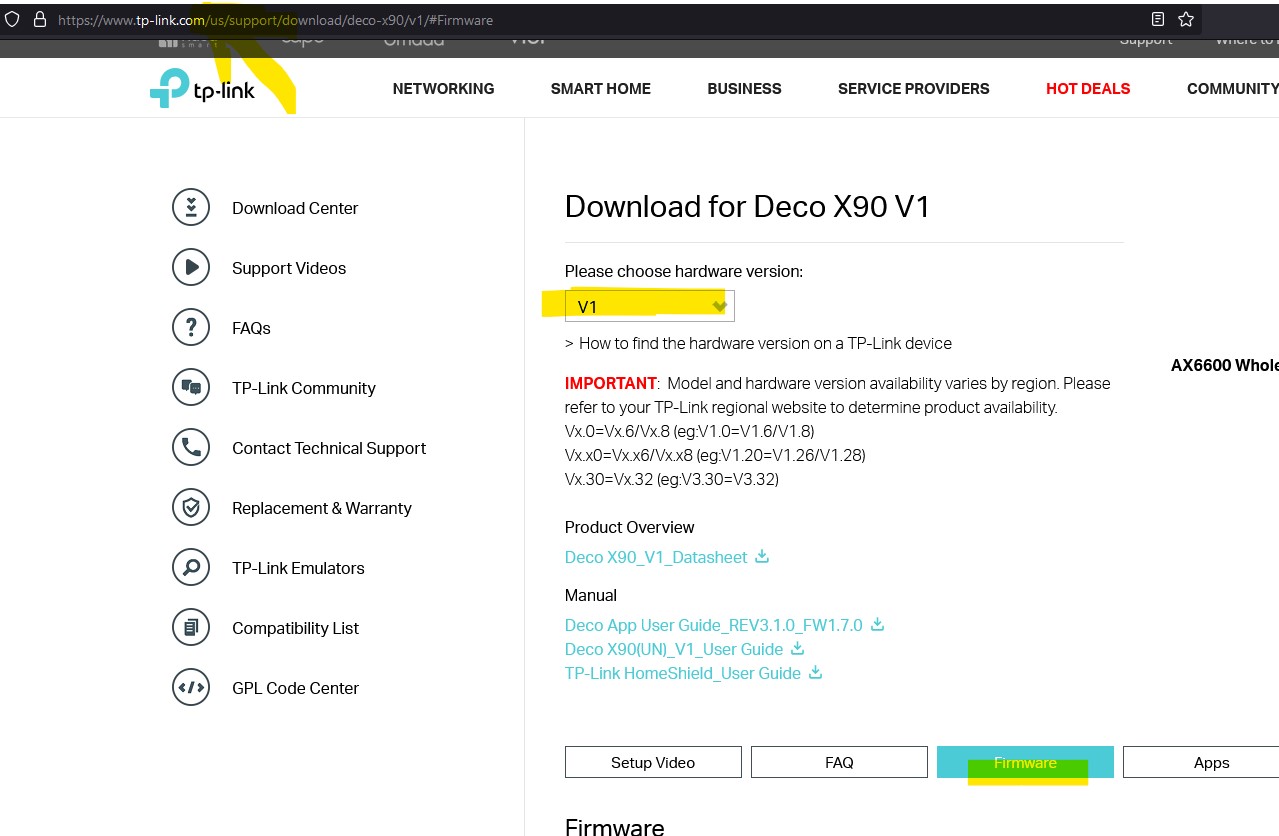Open the SMART HOME navigation menu
This screenshot has height=836, width=1279.
600,89
